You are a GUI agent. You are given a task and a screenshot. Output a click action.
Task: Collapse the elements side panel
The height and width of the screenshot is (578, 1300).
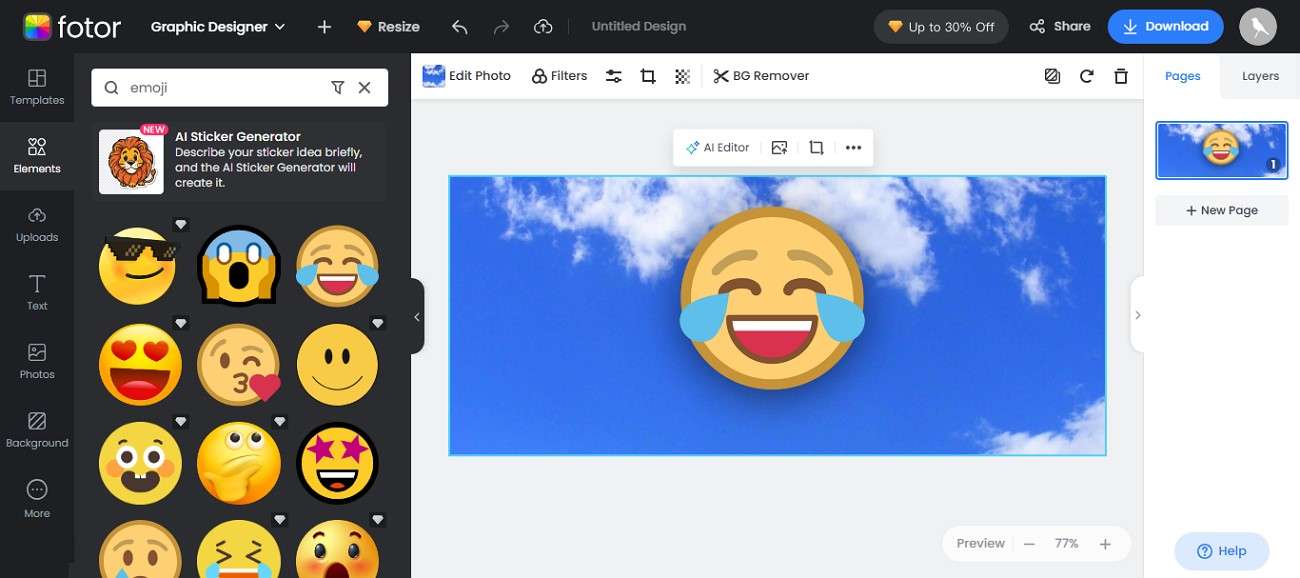coord(417,316)
